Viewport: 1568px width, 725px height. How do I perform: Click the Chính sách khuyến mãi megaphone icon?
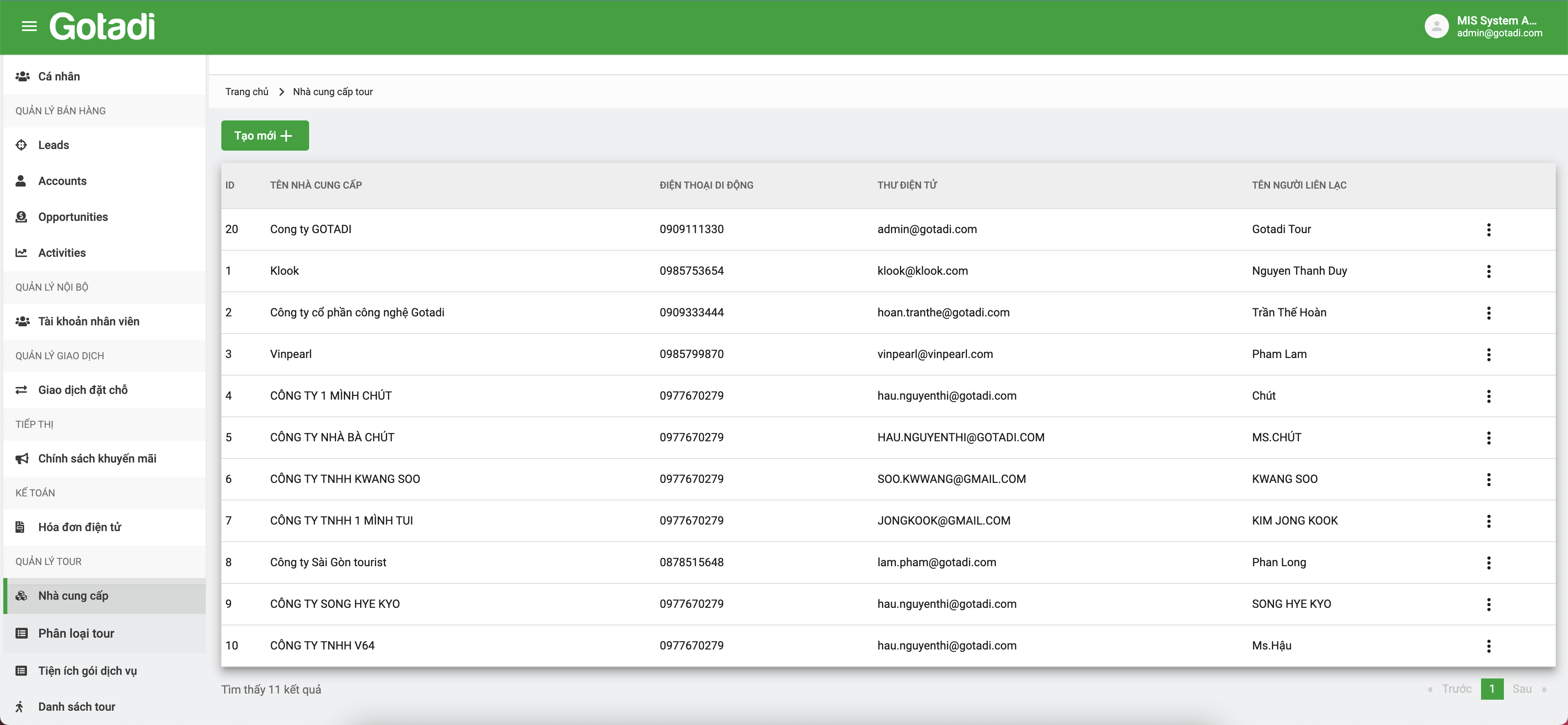(22, 458)
